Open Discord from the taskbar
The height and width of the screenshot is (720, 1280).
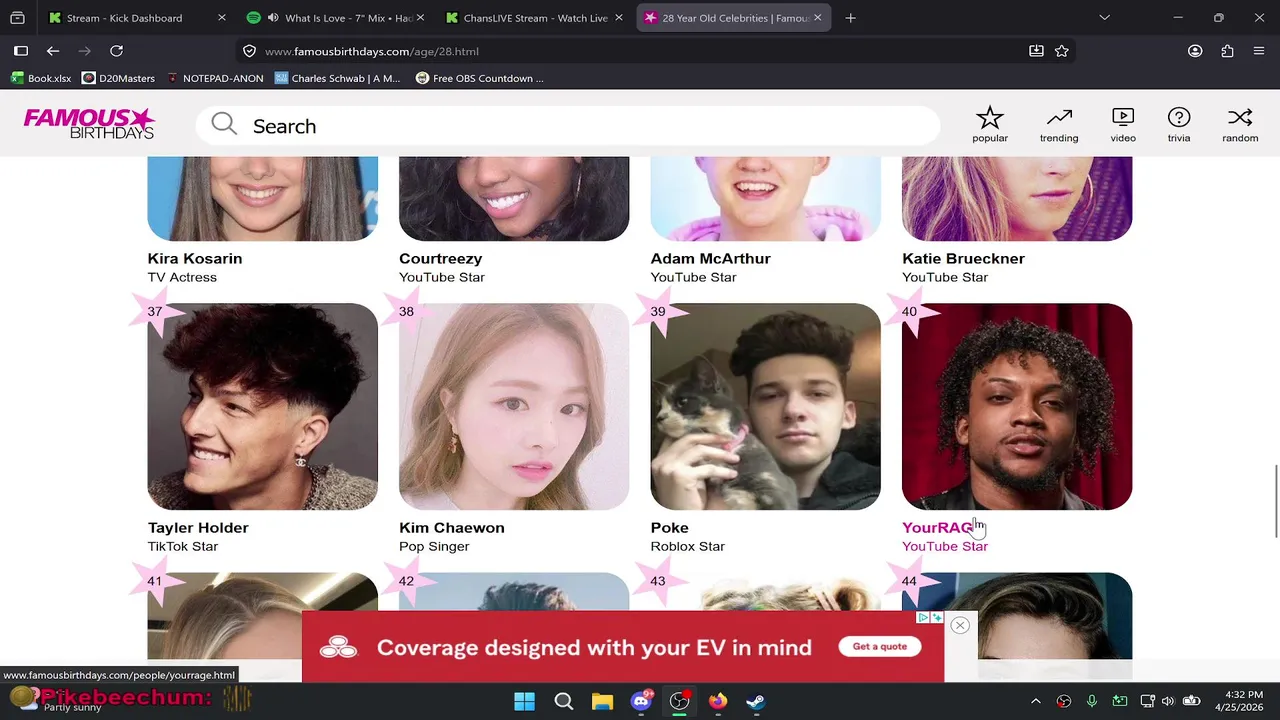[641, 701]
